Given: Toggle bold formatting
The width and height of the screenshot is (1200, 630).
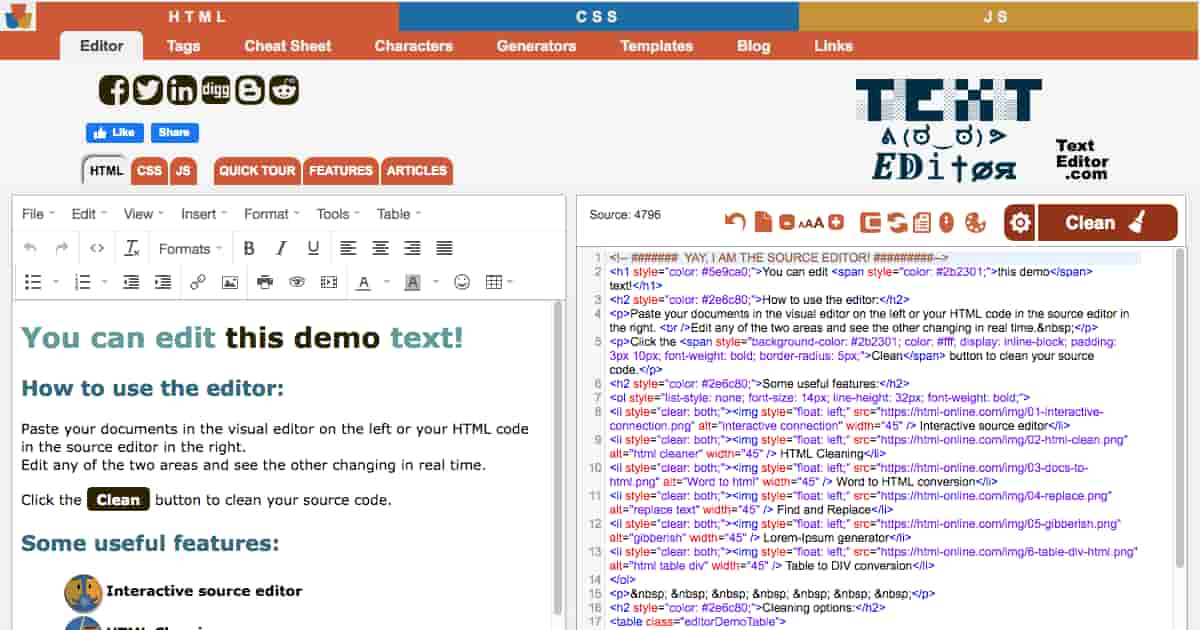Looking at the screenshot, I should (x=249, y=248).
